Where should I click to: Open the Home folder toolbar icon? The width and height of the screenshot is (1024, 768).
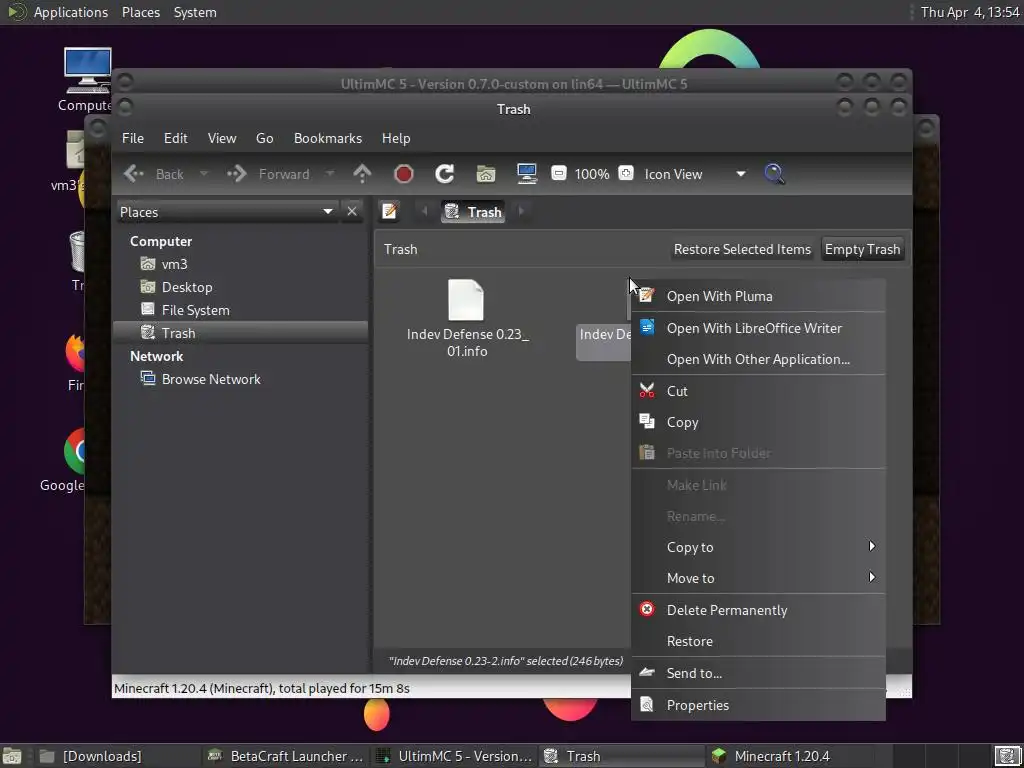(486, 174)
